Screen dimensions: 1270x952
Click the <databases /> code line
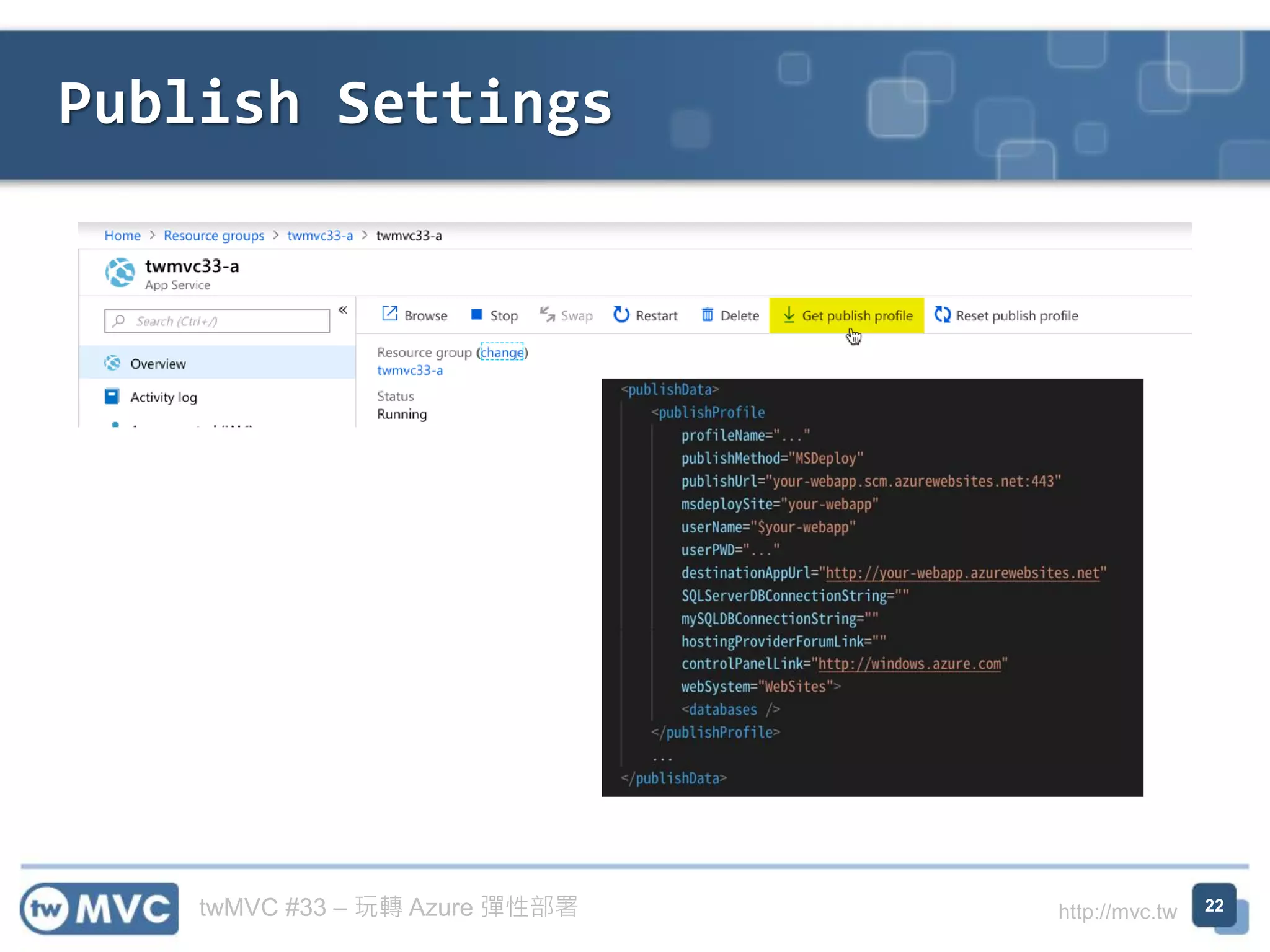730,710
